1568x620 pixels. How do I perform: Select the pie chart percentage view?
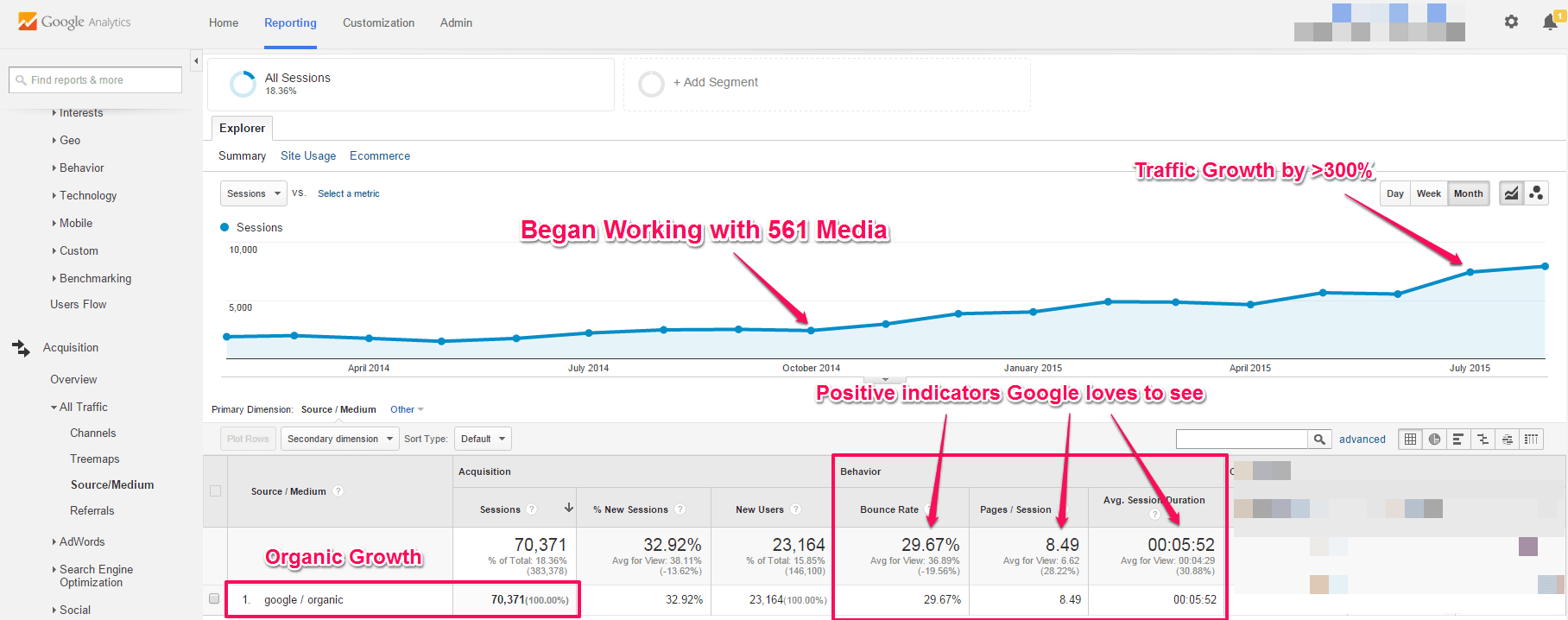[1434, 440]
